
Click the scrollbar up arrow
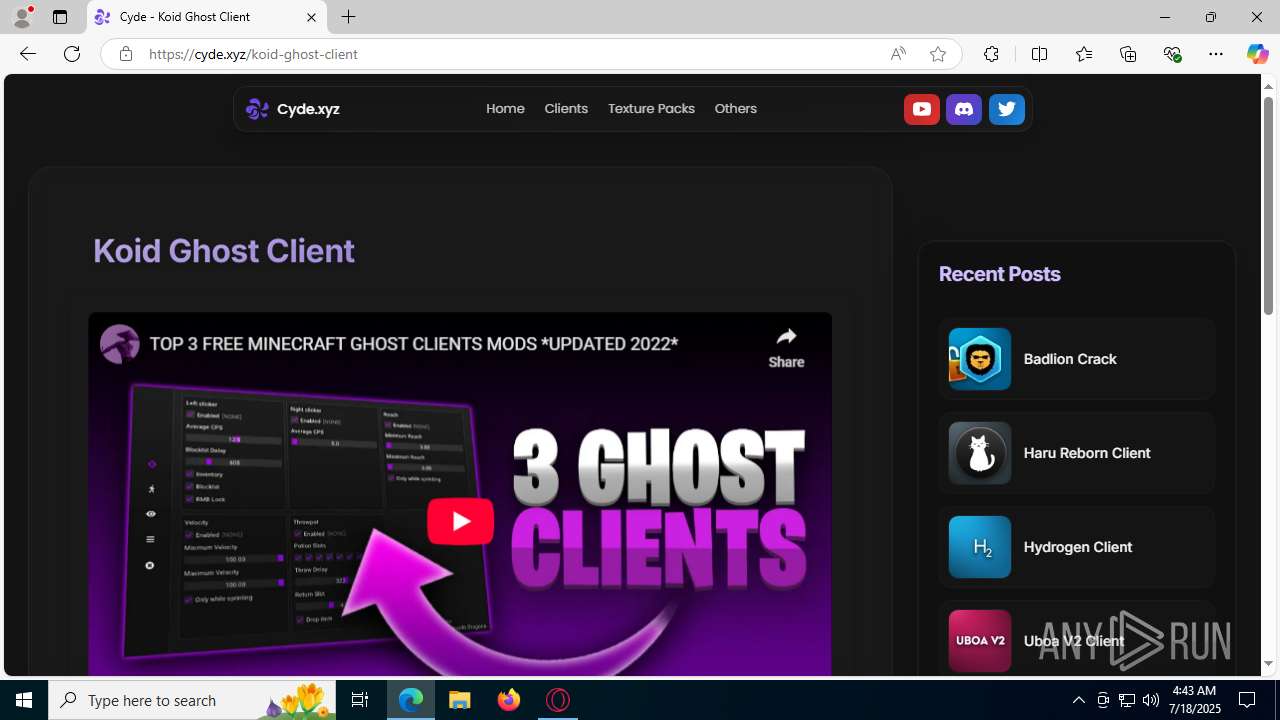click(x=1268, y=86)
